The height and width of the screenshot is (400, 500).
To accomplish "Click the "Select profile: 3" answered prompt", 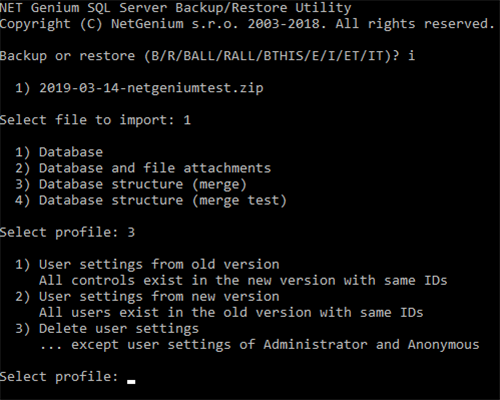I will point(67,232).
